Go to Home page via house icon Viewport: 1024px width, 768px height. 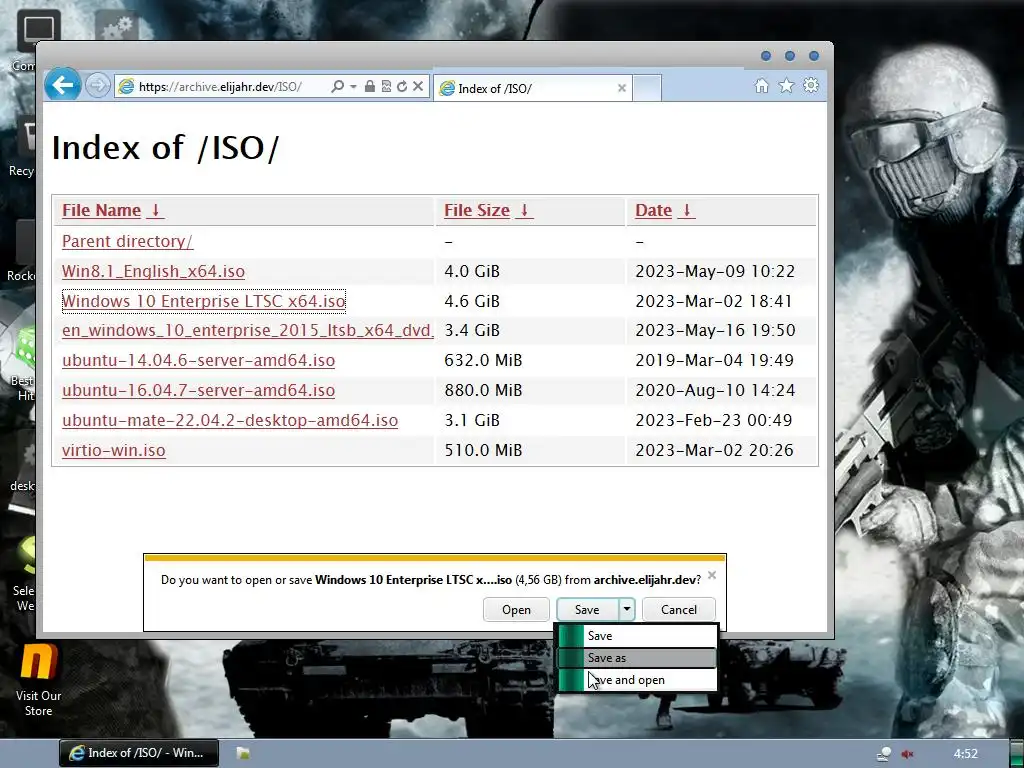click(761, 86)
